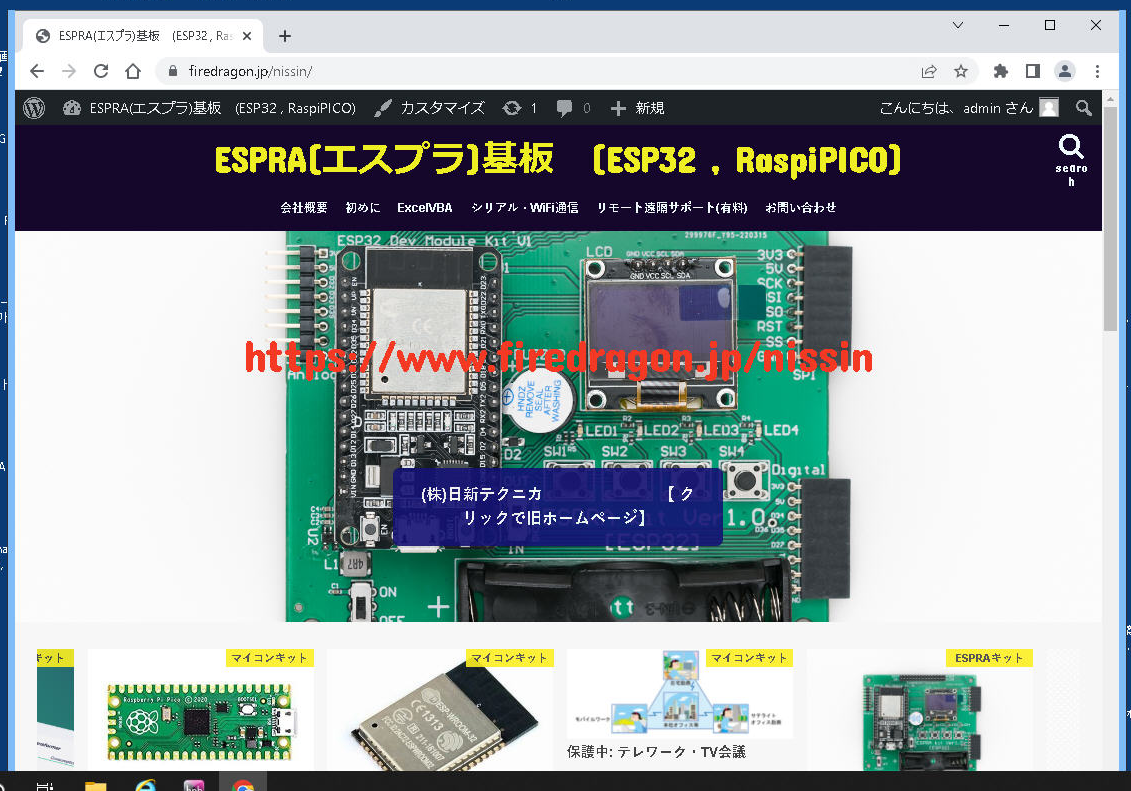Expand the tab search chevron

[958, 25]
